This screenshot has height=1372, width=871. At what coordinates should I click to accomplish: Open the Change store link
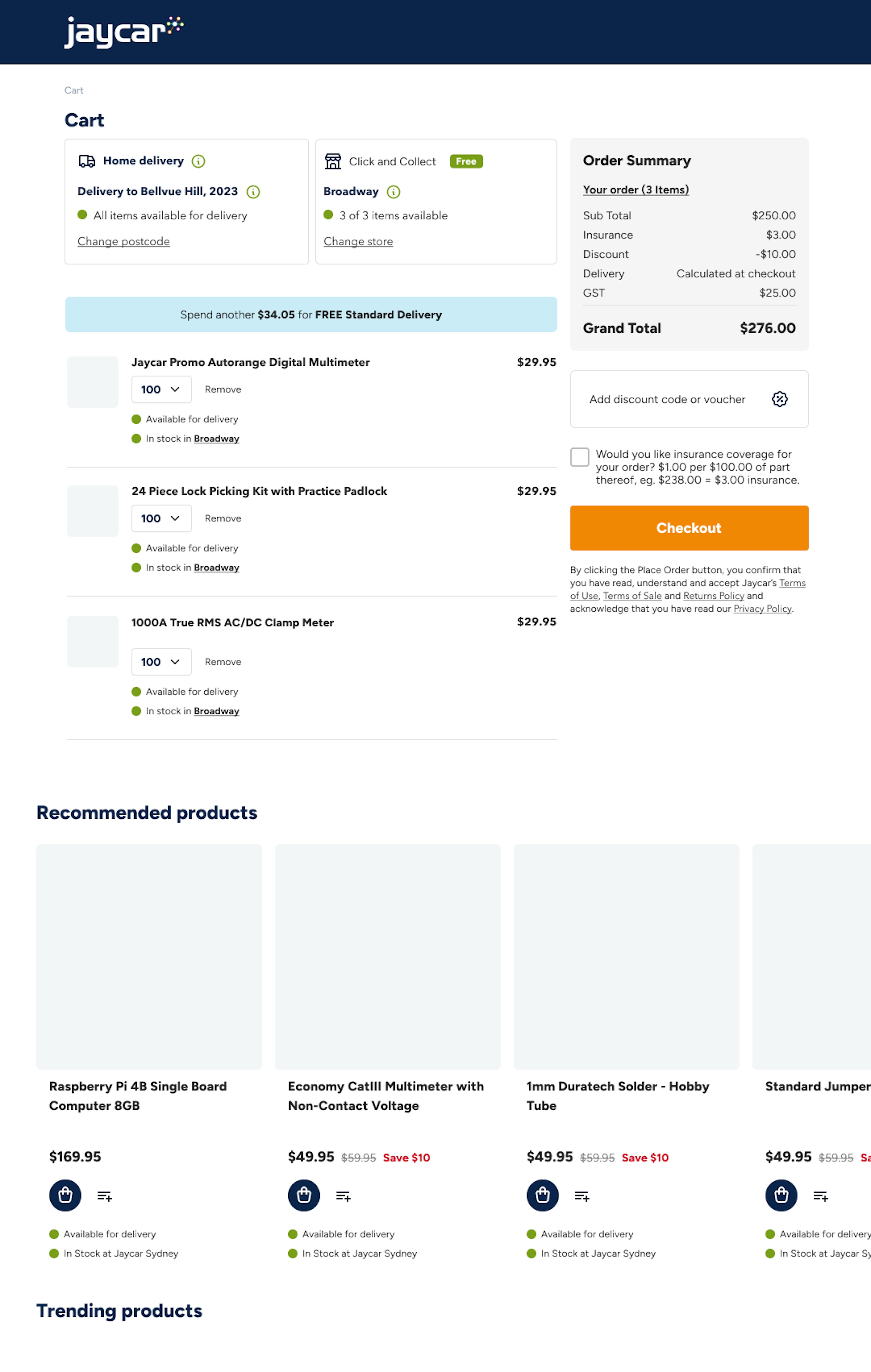point(358,242)
